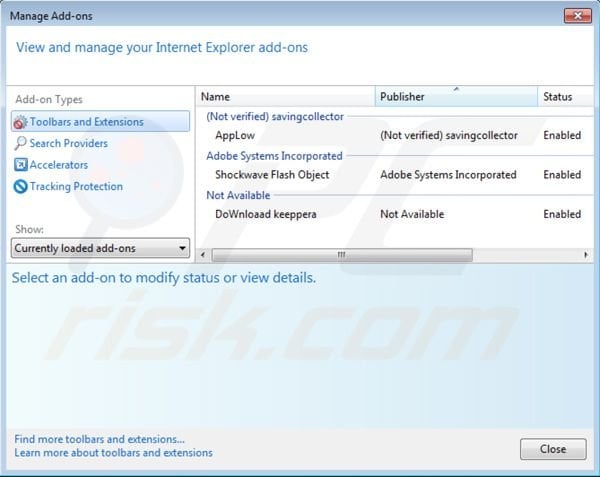Screen dimensions: 600x477
Task: Click the Accelerators icon
Action: (20, 165)
